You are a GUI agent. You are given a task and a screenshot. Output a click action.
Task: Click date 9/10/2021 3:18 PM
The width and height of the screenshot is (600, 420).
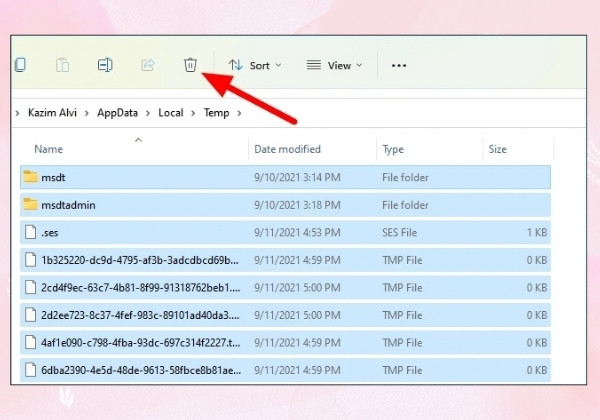point(297,205)
